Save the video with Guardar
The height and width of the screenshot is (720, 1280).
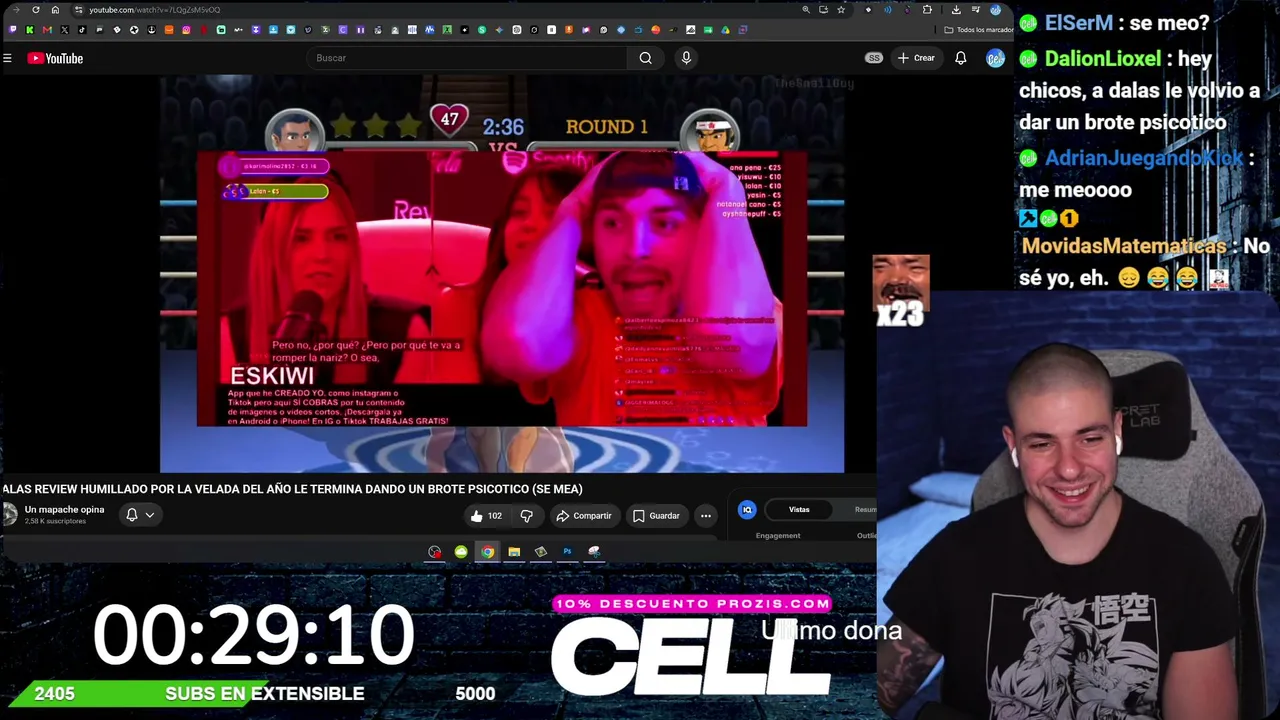656,516
